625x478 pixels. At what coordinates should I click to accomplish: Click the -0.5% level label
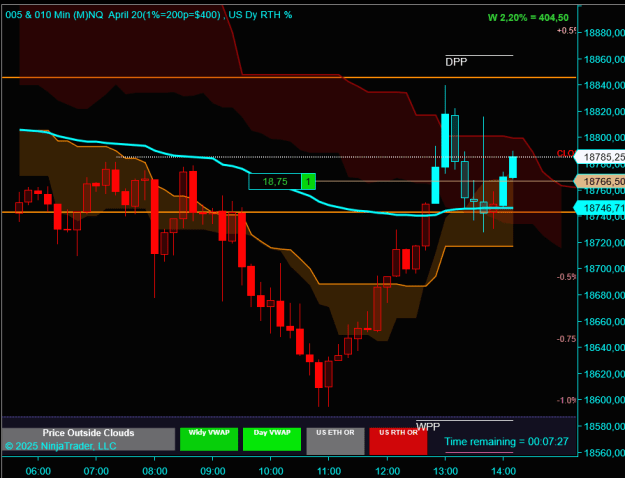tap(566, 277)
